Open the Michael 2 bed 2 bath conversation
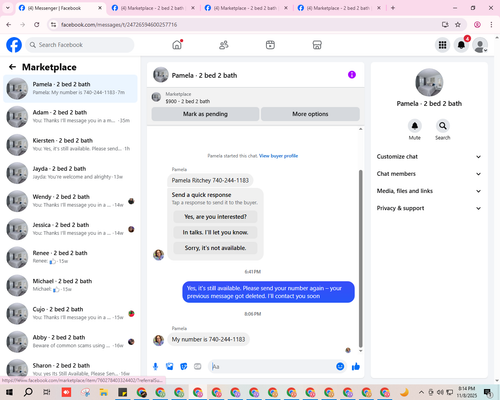500x400 pixels. click(70, 285)
